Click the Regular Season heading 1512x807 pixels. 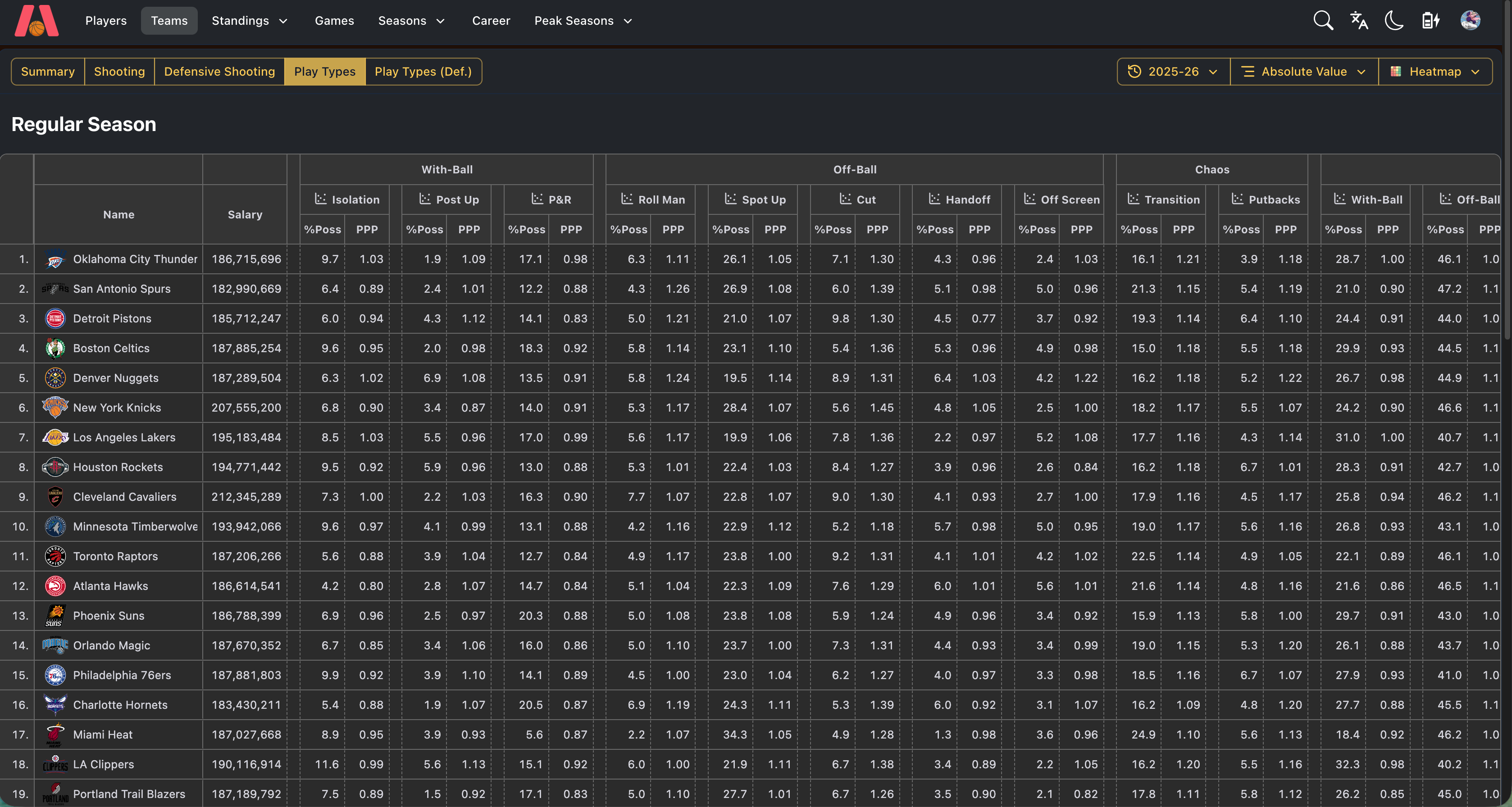tap(84, 124)
